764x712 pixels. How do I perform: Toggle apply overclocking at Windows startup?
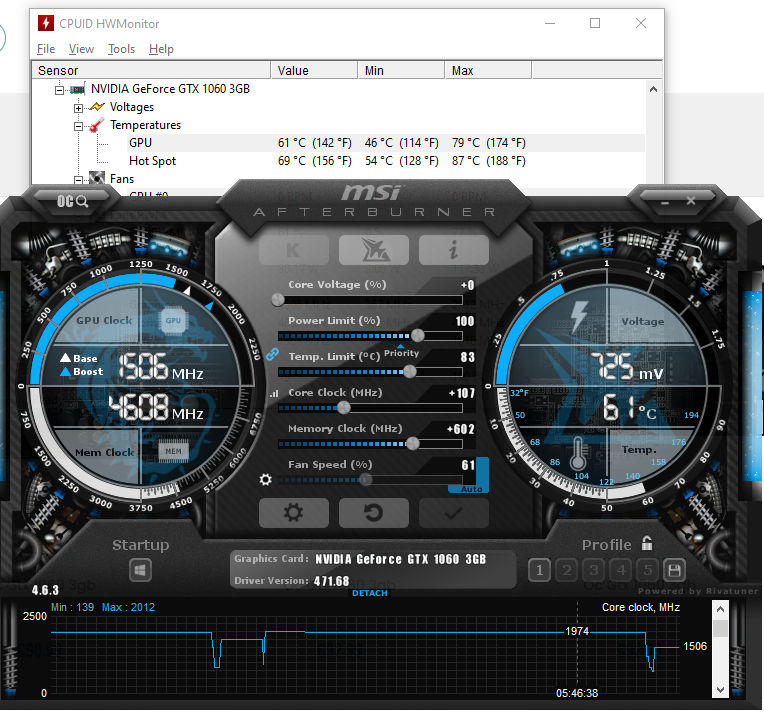click(x=140, y=570)
